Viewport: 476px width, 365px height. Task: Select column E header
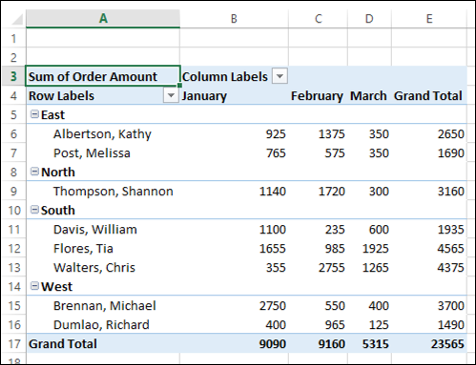429,18
